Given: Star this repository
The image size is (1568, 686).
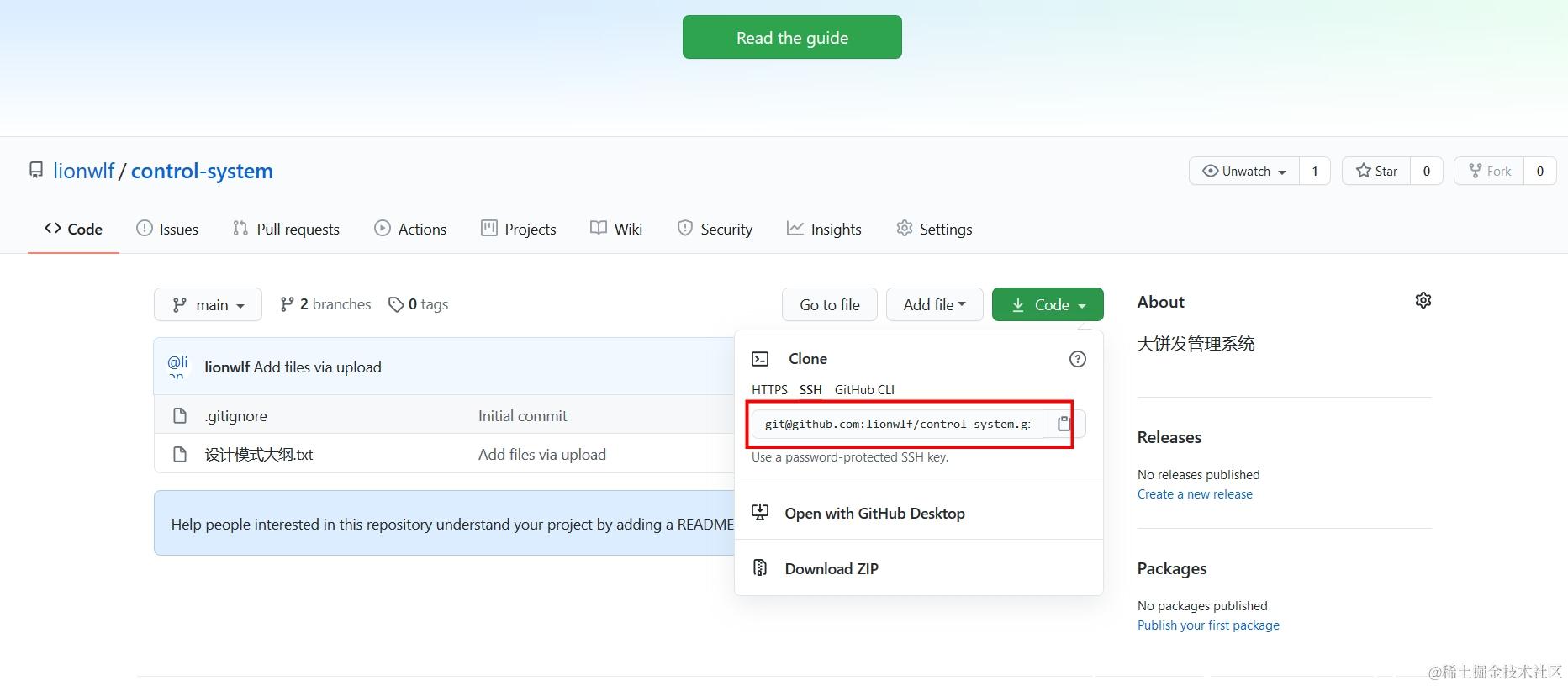Looking at the screenshot, I should [x=1376, y=171].
